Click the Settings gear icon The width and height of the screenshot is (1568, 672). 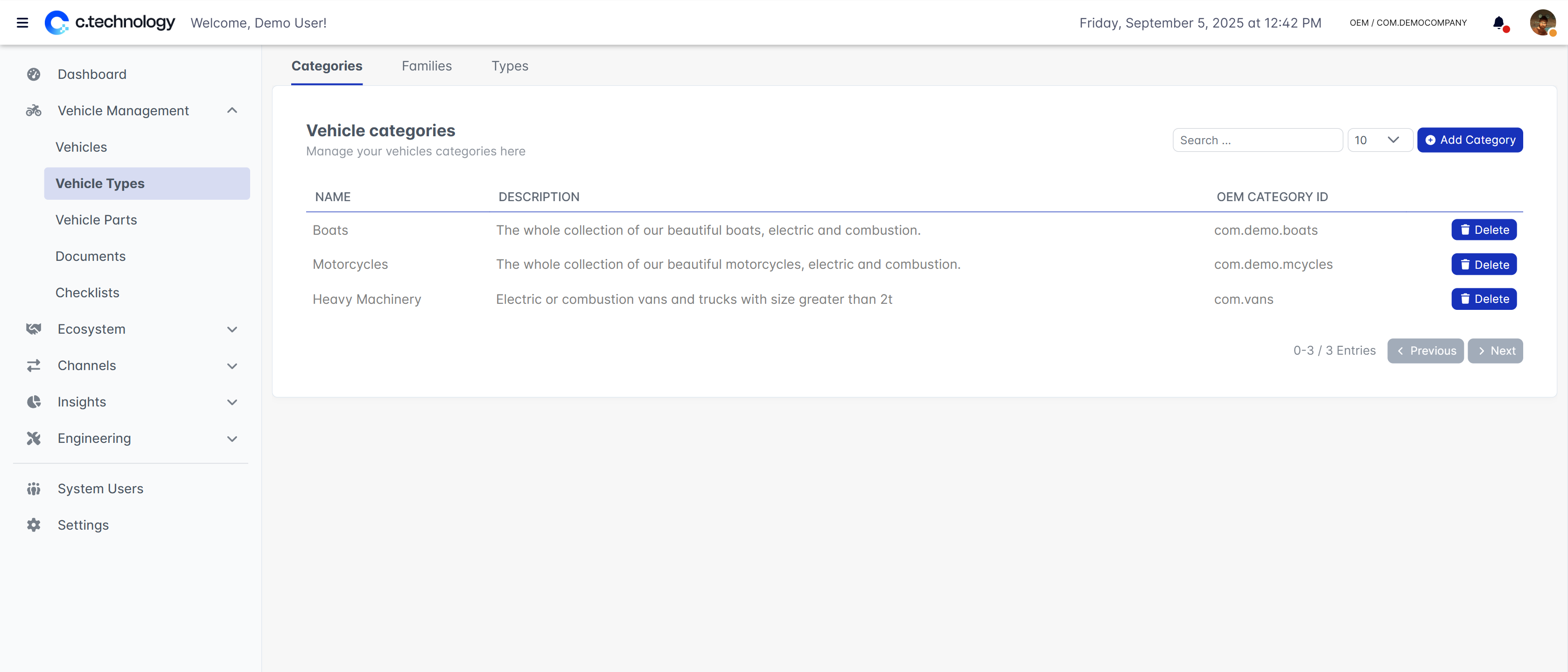(34, 525)
